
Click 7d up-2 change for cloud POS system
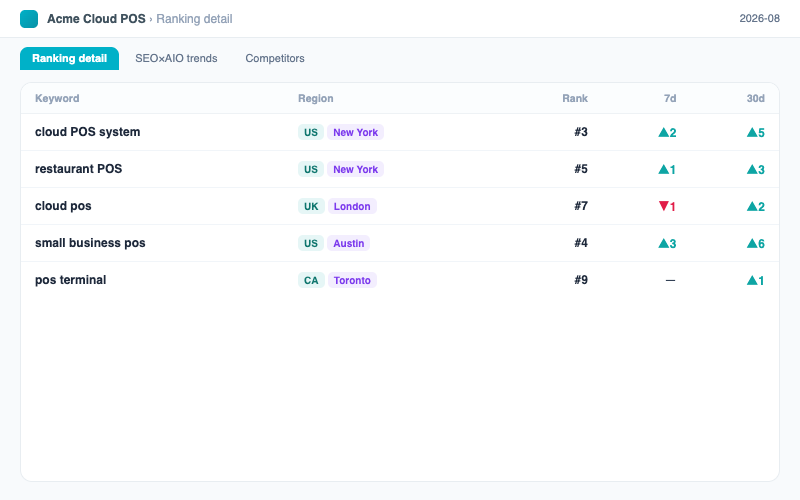click(667, 132)
